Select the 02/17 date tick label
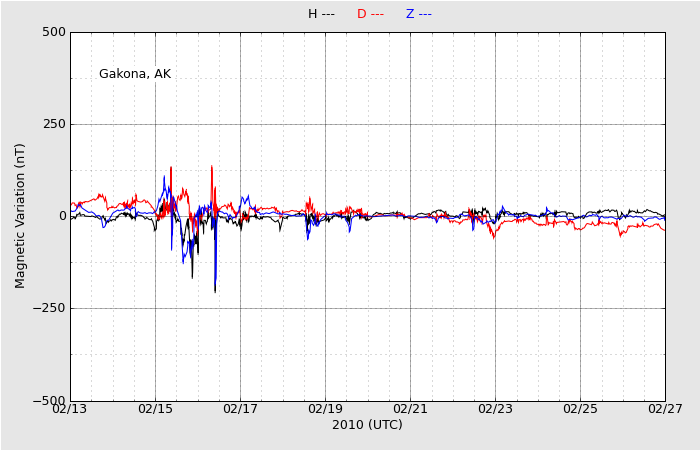The height and width of the screenshot is (450, 700). coord(240,408)
